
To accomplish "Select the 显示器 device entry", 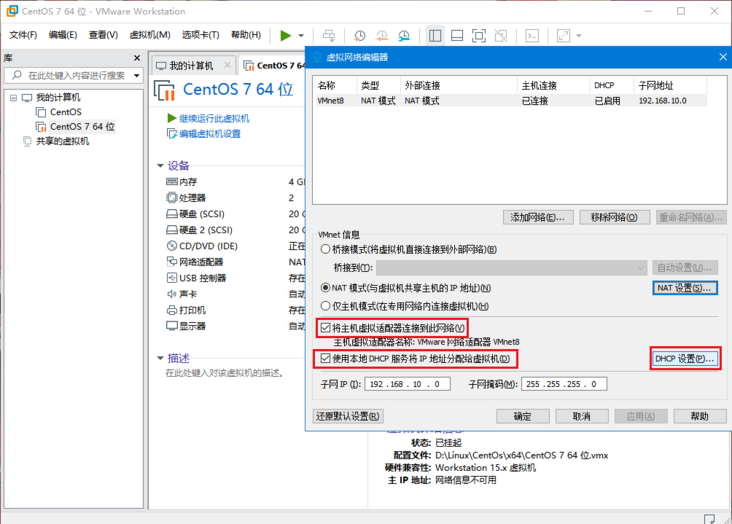I will click(192, 326).
